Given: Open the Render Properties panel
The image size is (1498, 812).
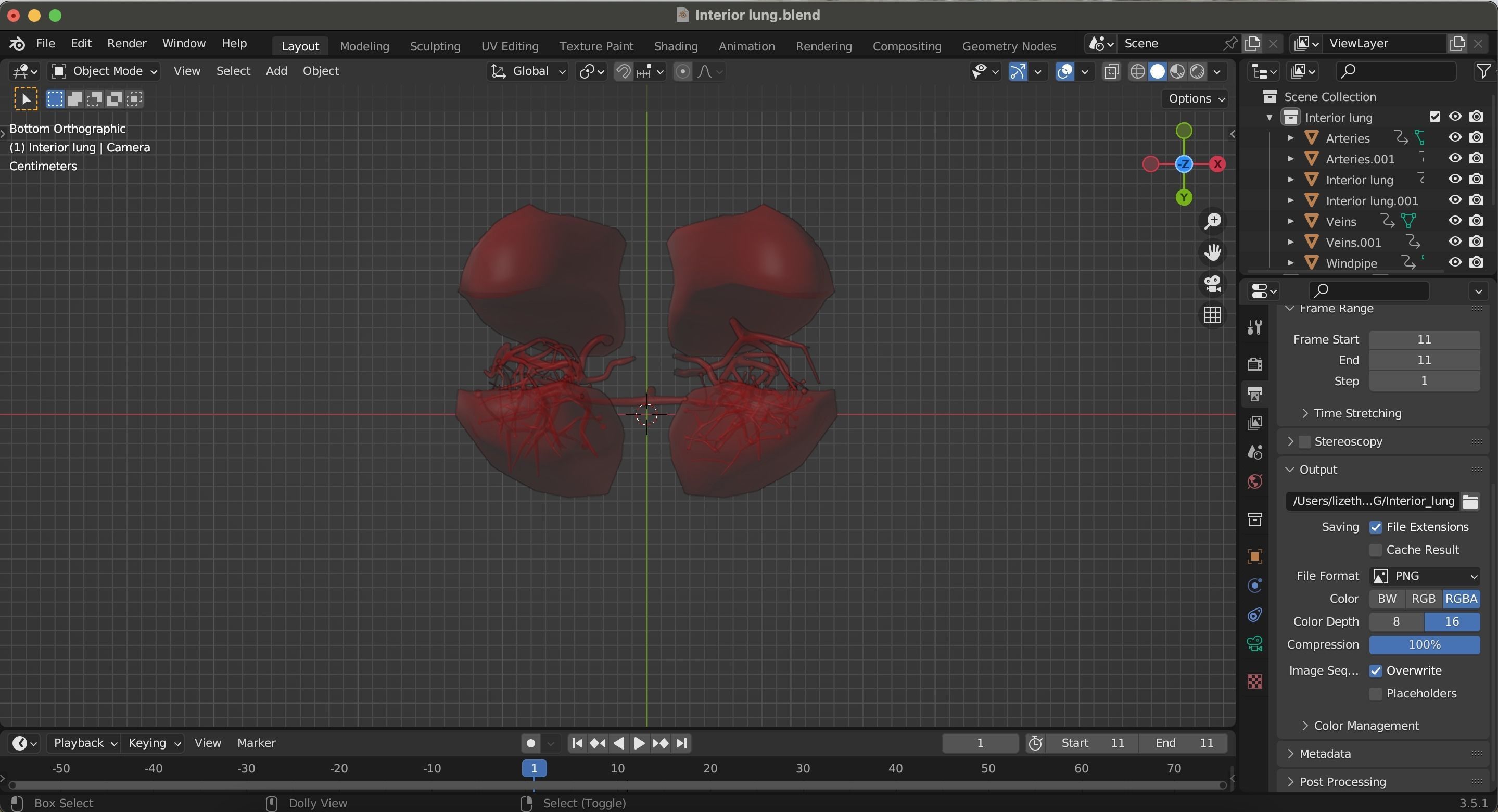Looking at the screenshot, I should tap(1254, 363).
